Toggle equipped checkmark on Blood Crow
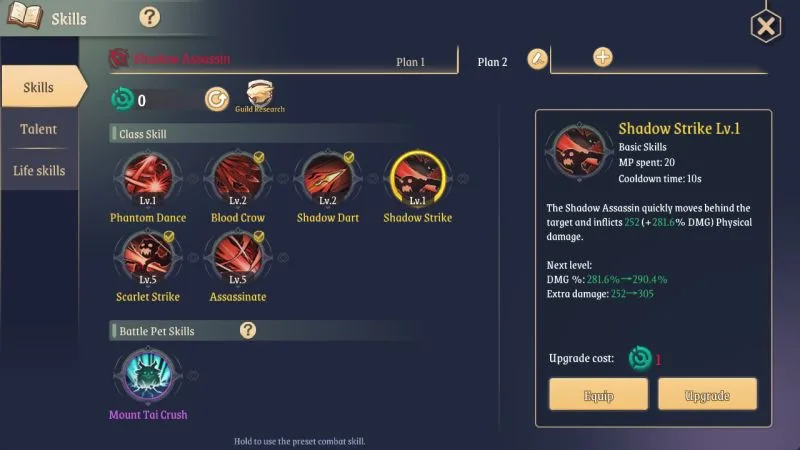 point(259,157)
